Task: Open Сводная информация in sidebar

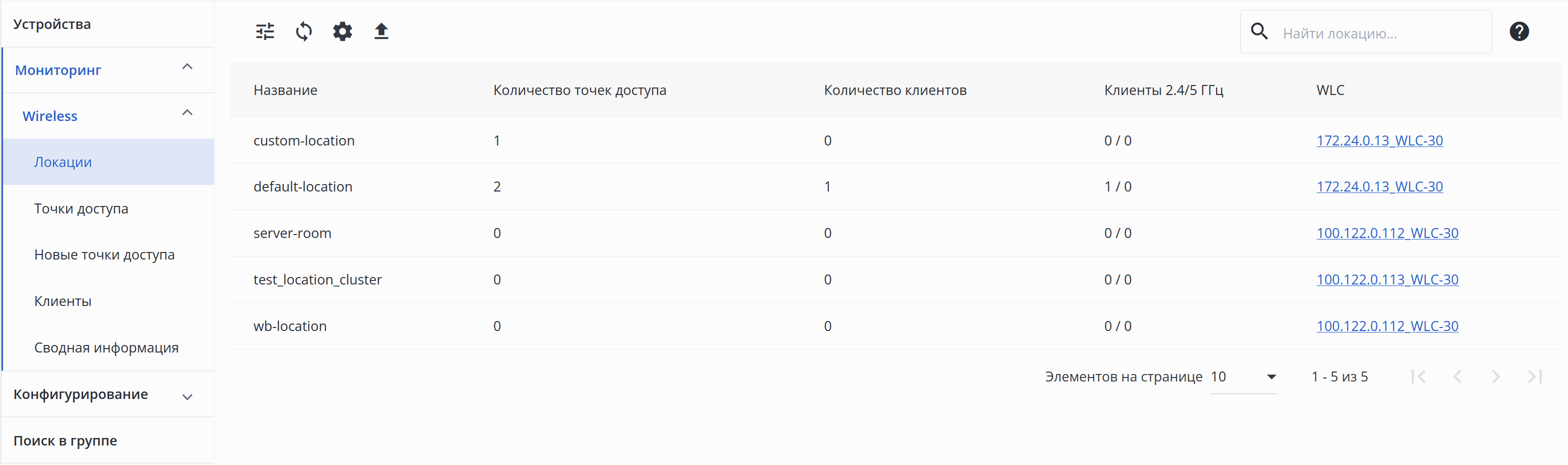Action: [x=106, y=347]
